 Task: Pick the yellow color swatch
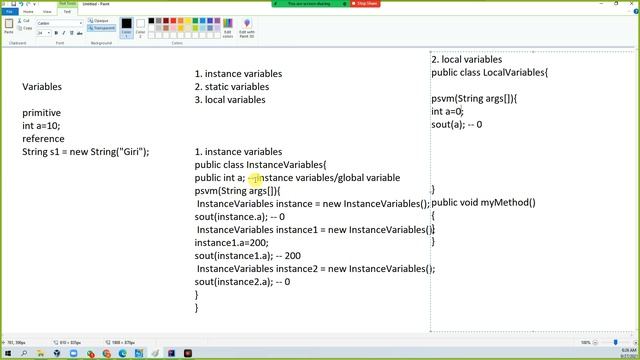(188, 20)
